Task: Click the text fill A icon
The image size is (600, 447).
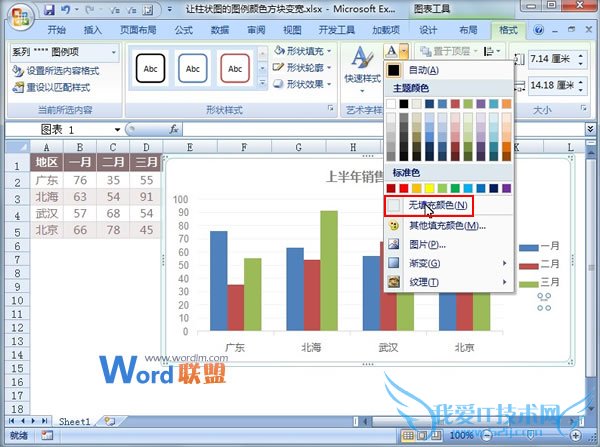Action: click(391, 51)
